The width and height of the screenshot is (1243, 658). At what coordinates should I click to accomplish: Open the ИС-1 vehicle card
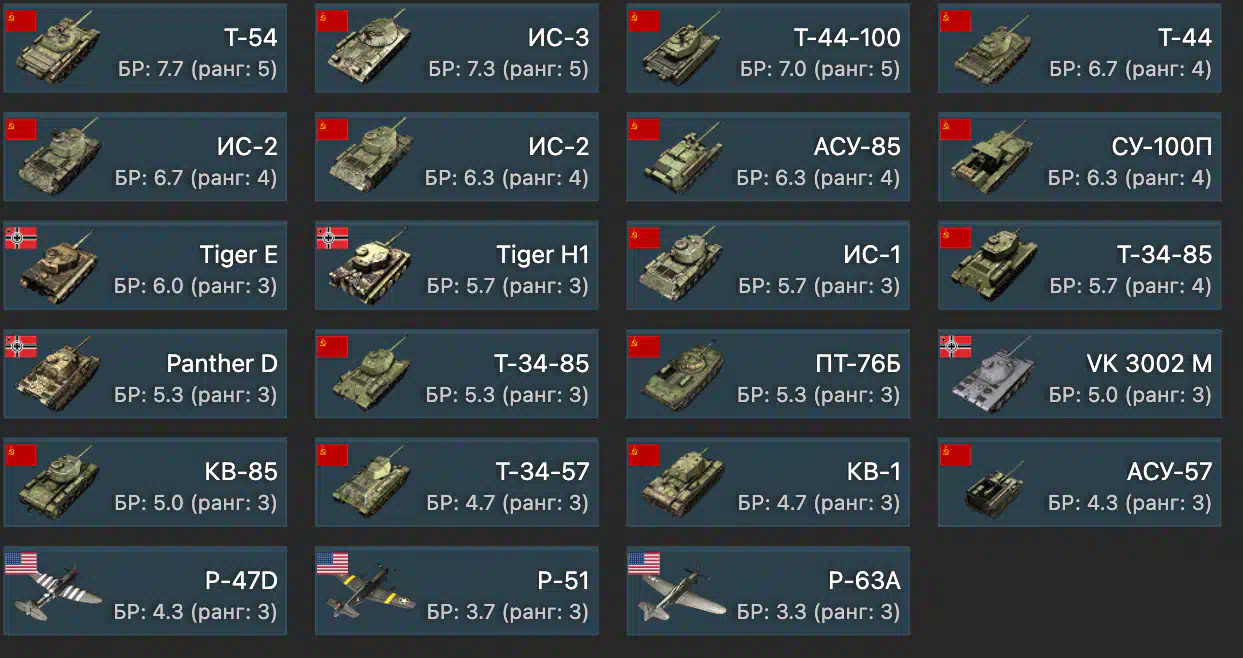(x=768, y=265)
